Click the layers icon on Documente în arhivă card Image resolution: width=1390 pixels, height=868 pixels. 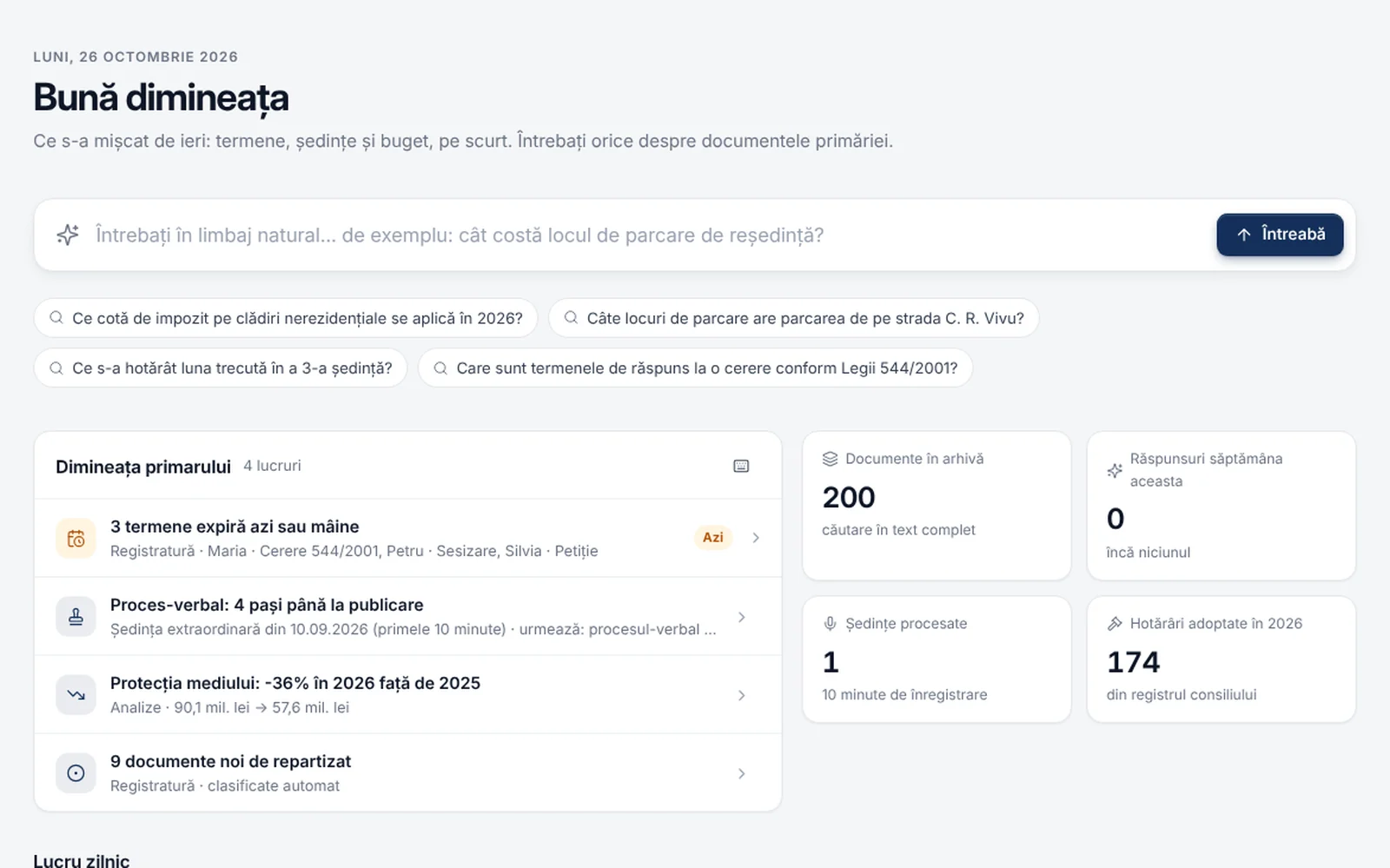click(830, 459)
